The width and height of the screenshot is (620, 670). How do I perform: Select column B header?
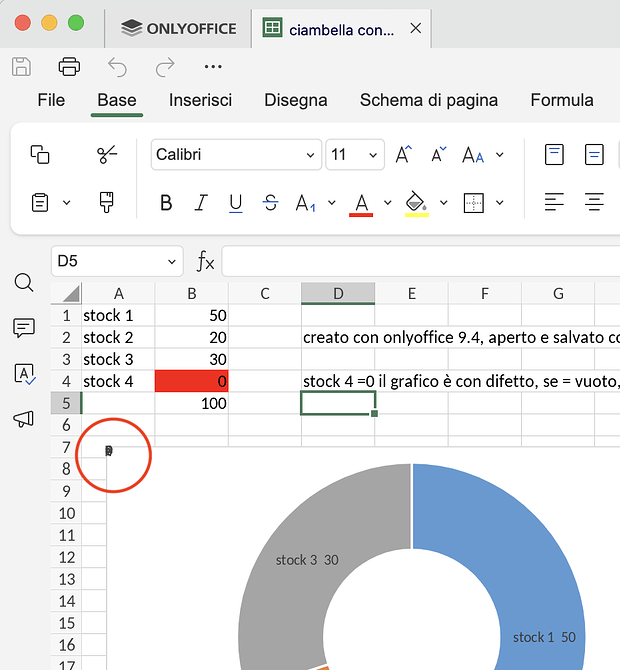(x=192, y=294)
